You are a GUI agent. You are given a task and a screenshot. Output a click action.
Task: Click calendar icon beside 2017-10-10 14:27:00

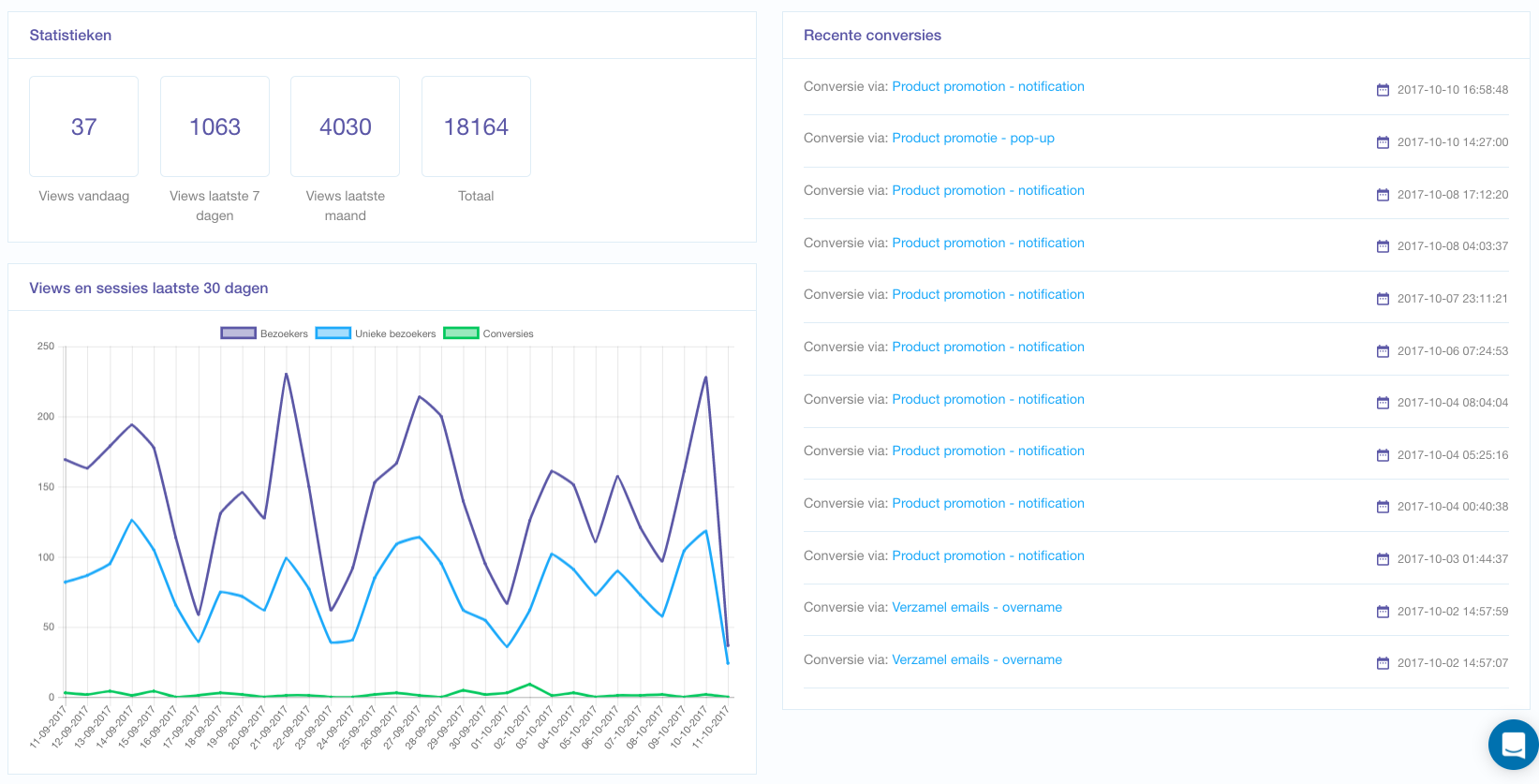[x=1383, y=142]
